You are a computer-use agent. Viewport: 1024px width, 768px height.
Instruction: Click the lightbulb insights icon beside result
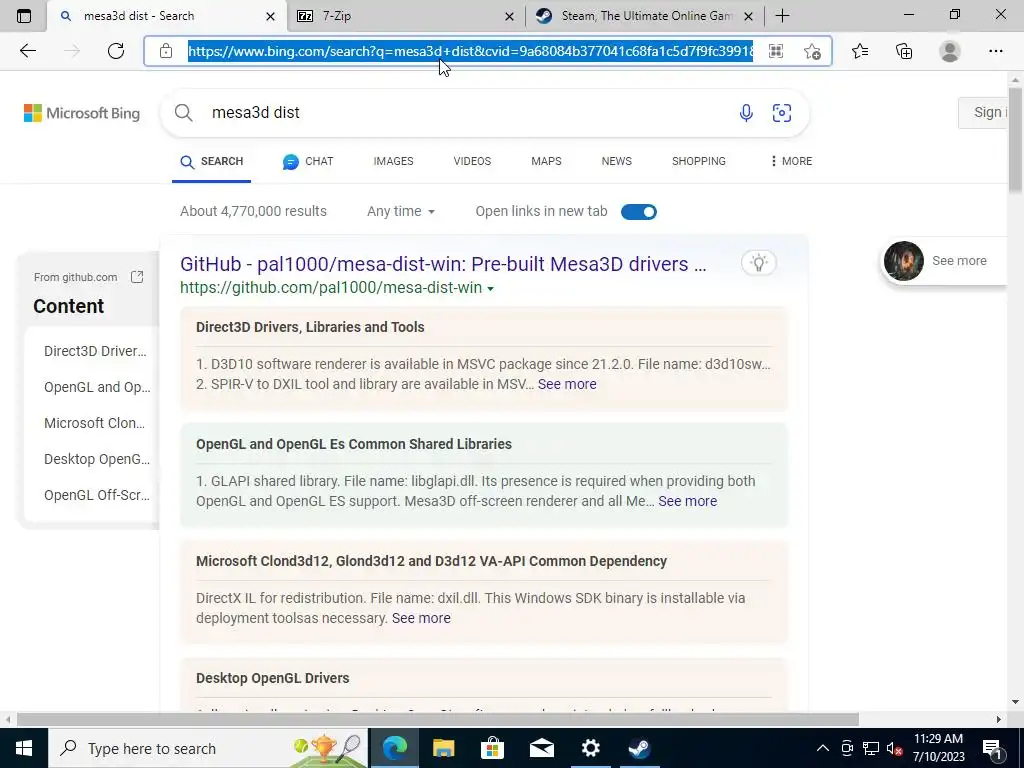pos(758,263)
